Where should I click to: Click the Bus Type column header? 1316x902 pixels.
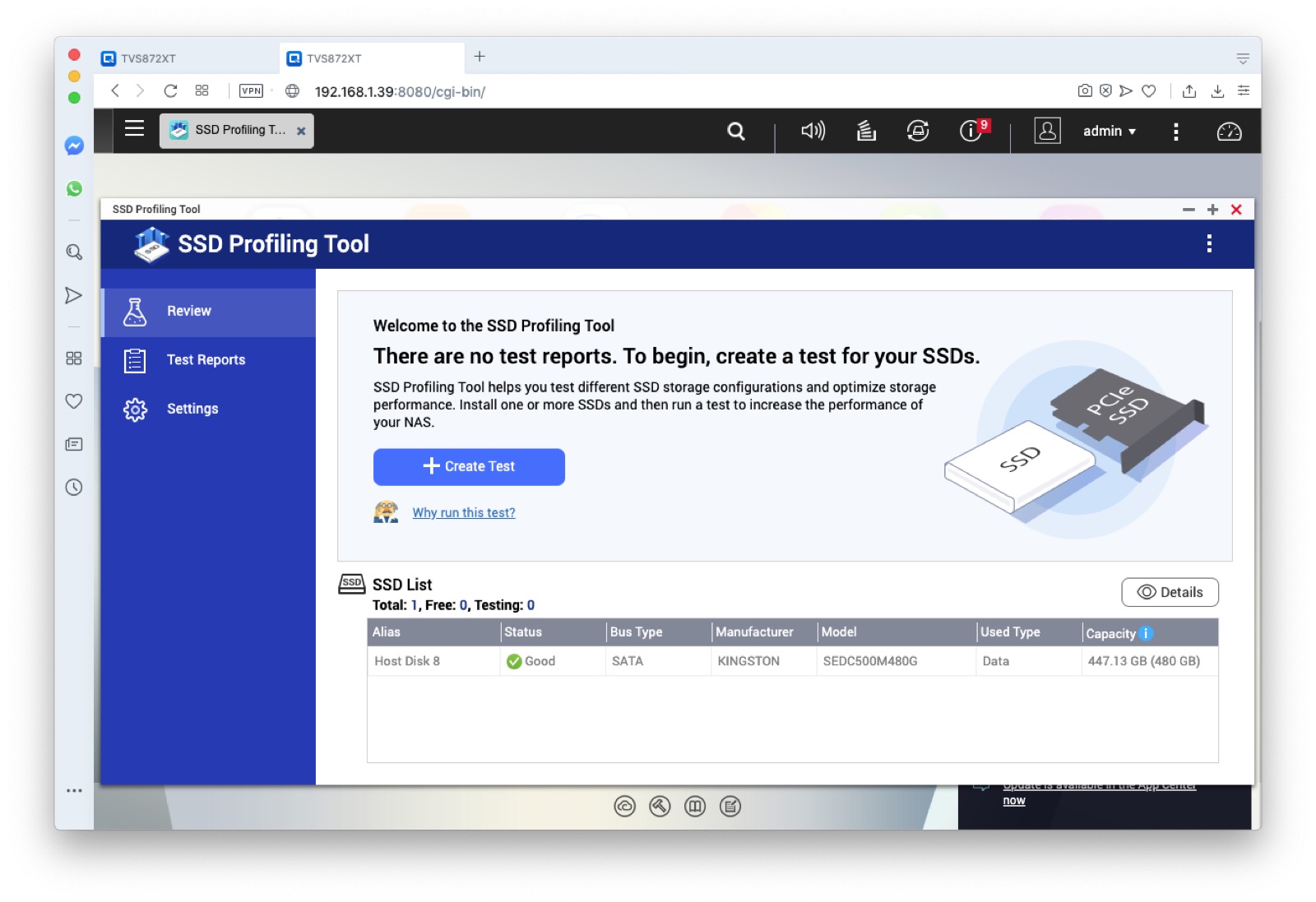[x=659, y=632]
